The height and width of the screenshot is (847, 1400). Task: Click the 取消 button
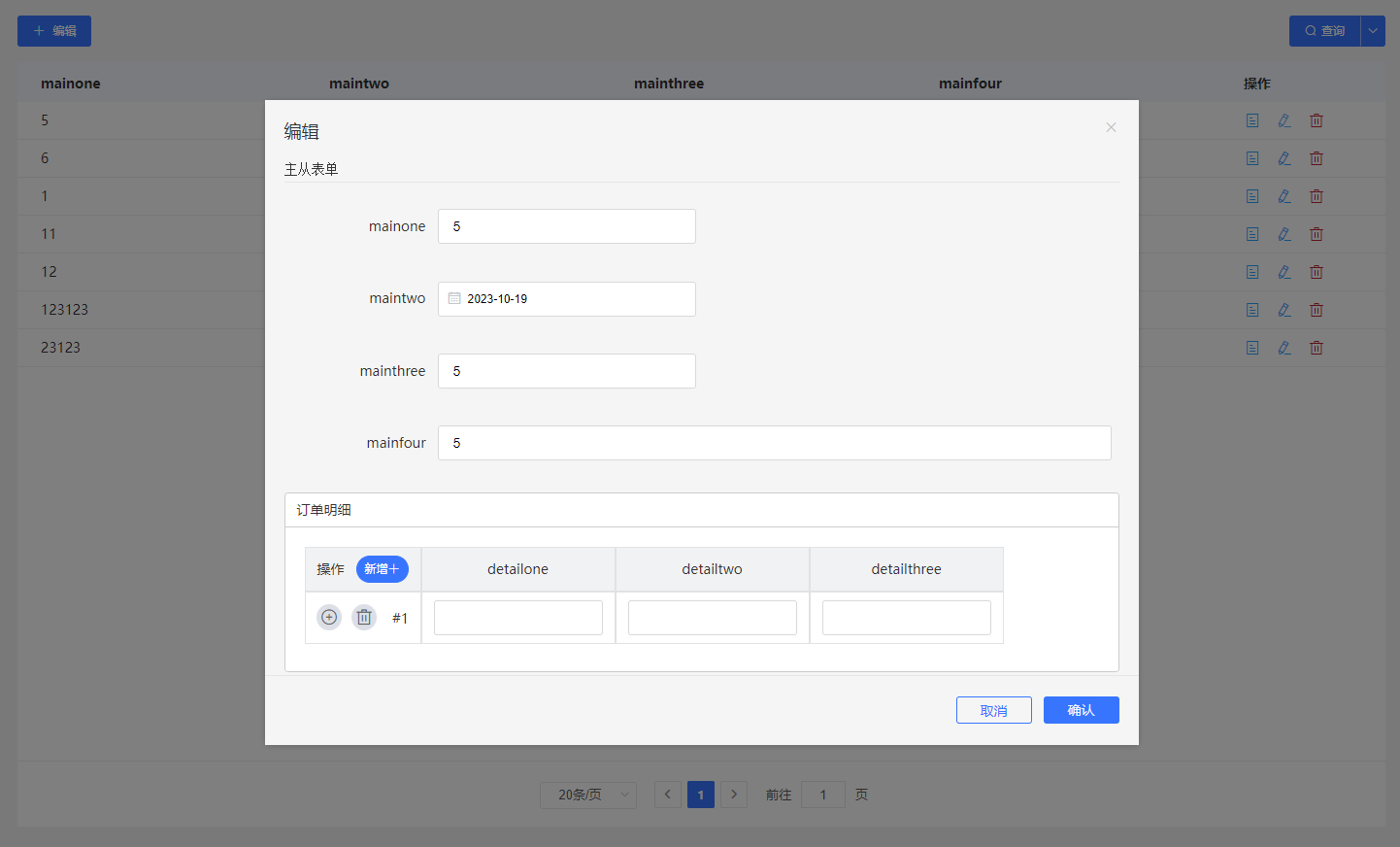pyautogui.click(x=993, y=710)
